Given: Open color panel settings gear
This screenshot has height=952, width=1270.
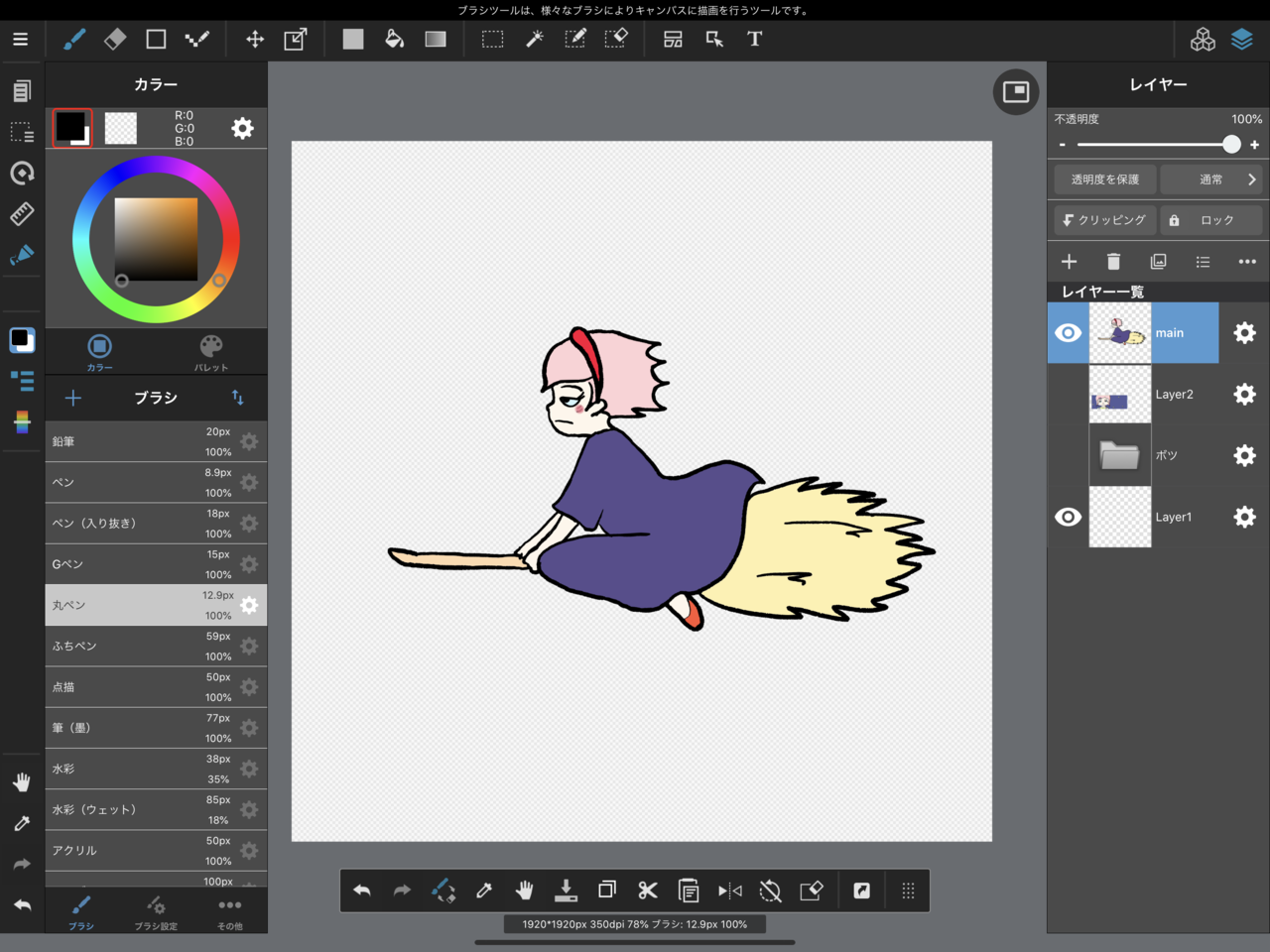Looking at the screenshot, I should (242, 128).
